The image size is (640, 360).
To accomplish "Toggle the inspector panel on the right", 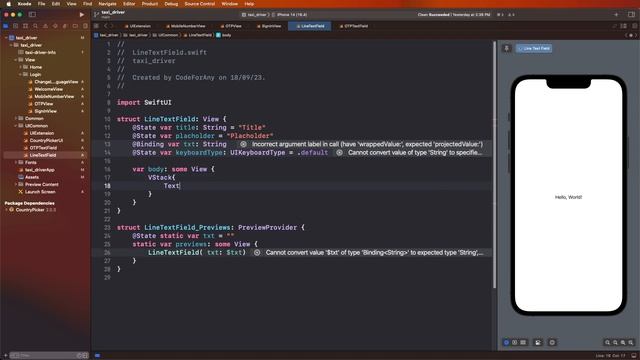I will [631, 14].
